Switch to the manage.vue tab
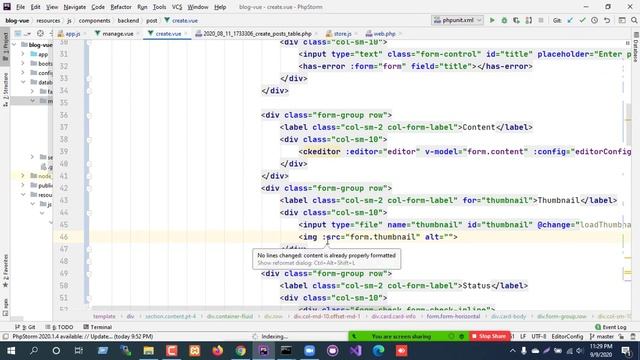 point(117,33)
